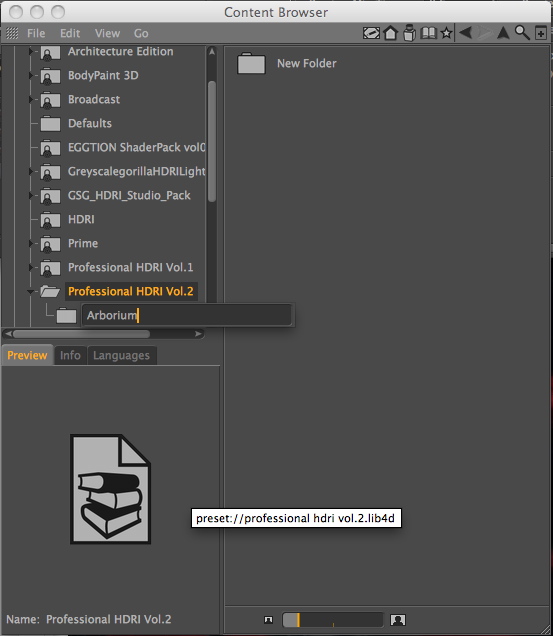
Task: Expand the BodyPaint 3D library
Action: pos(30,75)
